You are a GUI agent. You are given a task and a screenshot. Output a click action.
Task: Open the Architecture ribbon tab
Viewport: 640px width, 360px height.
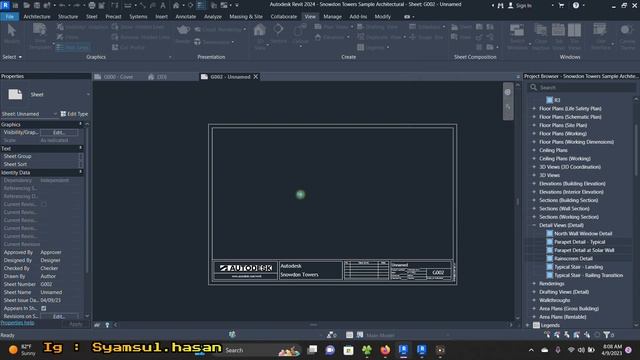tap(37, 17)
